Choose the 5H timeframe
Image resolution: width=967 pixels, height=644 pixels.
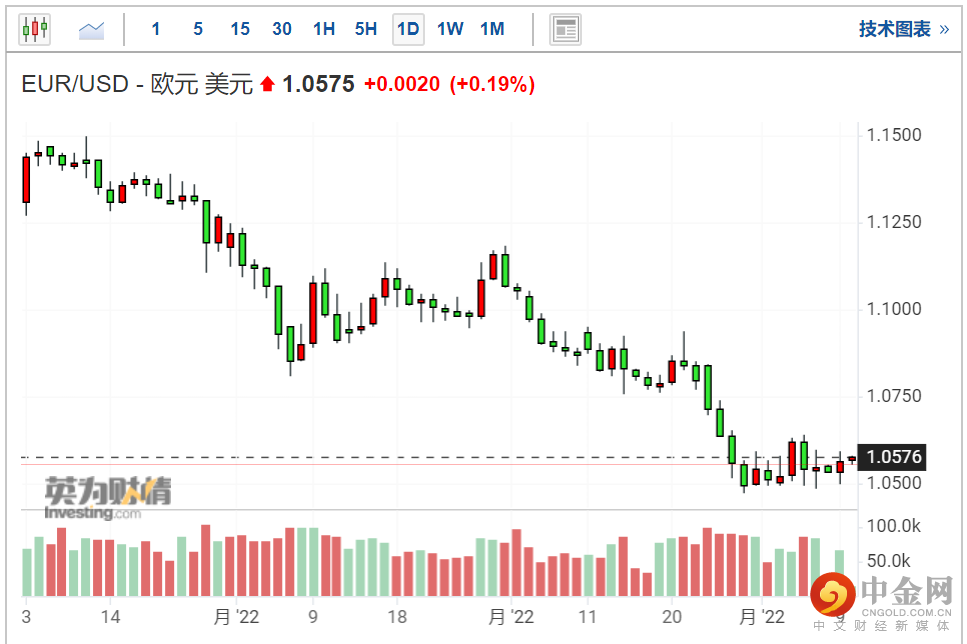[366, 29]
